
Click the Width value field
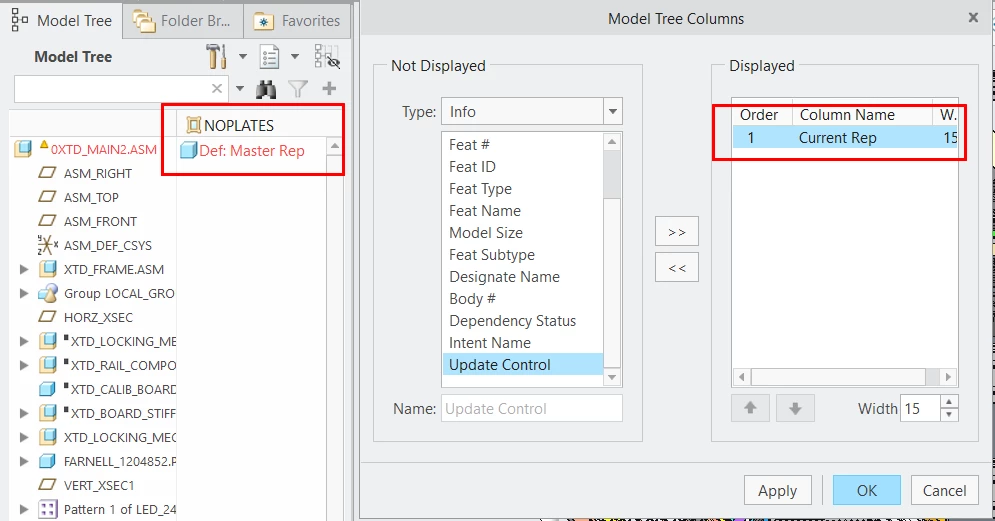tap(920, 409)
